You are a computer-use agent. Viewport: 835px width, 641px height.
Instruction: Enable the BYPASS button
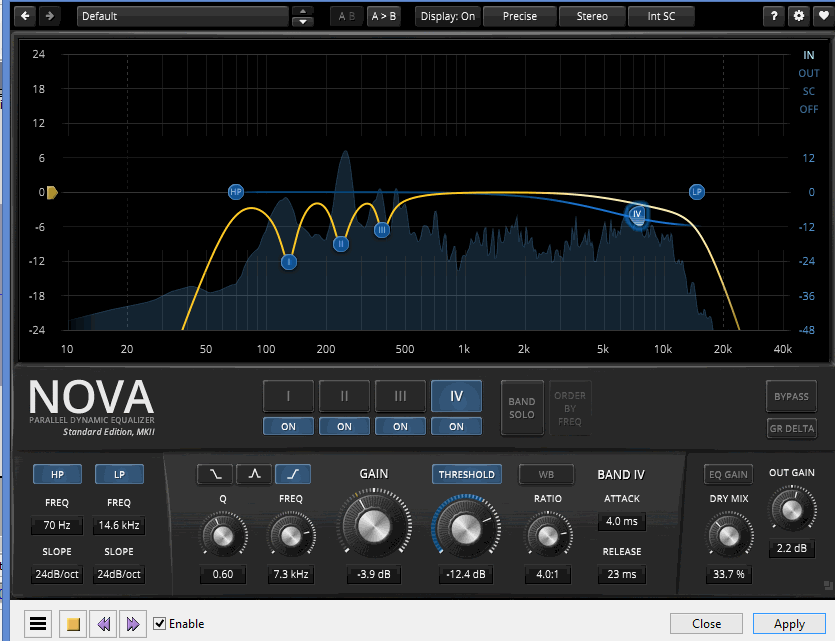click(791, 396)
